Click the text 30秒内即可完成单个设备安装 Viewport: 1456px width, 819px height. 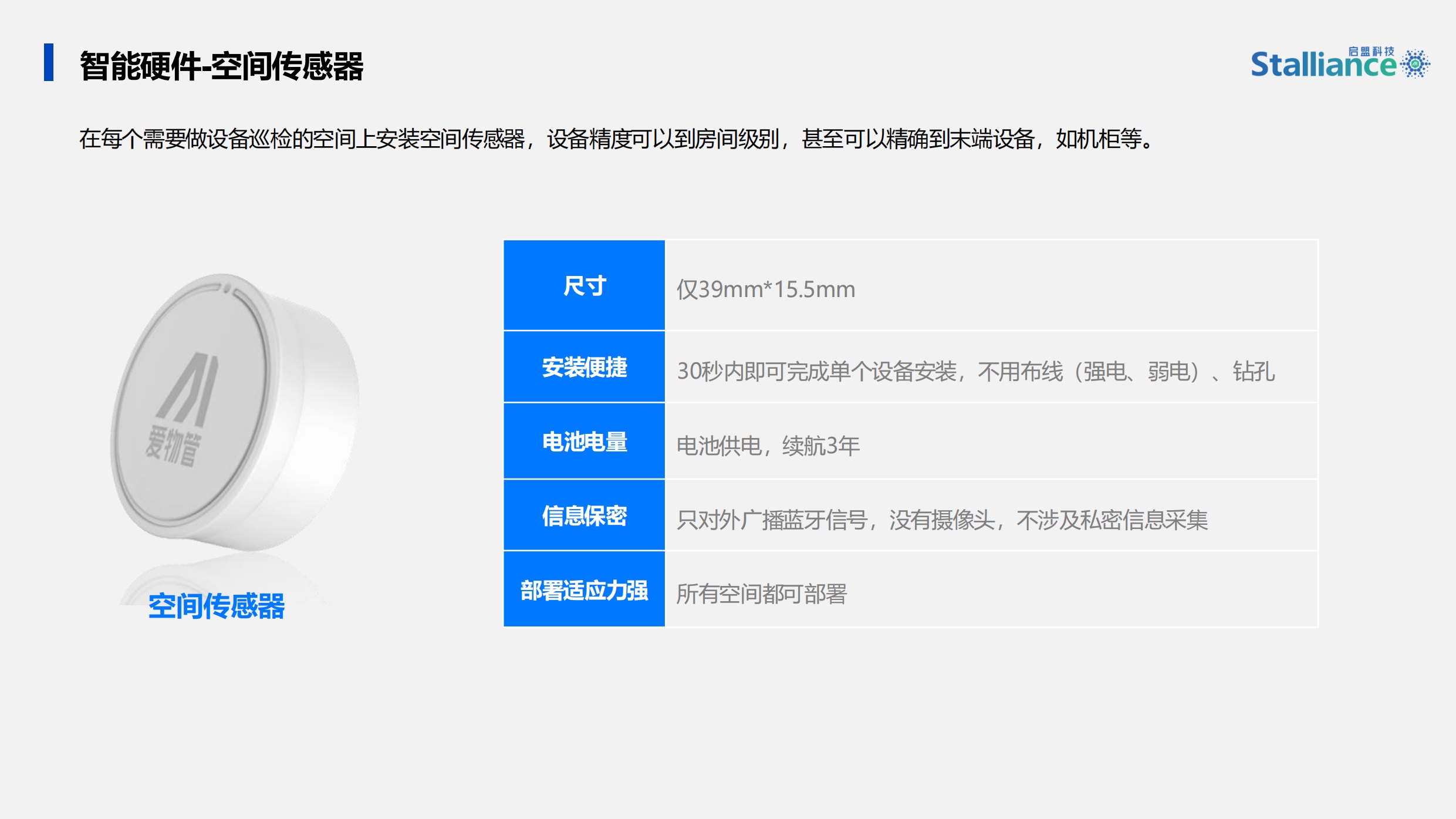(x=817, y=372)
